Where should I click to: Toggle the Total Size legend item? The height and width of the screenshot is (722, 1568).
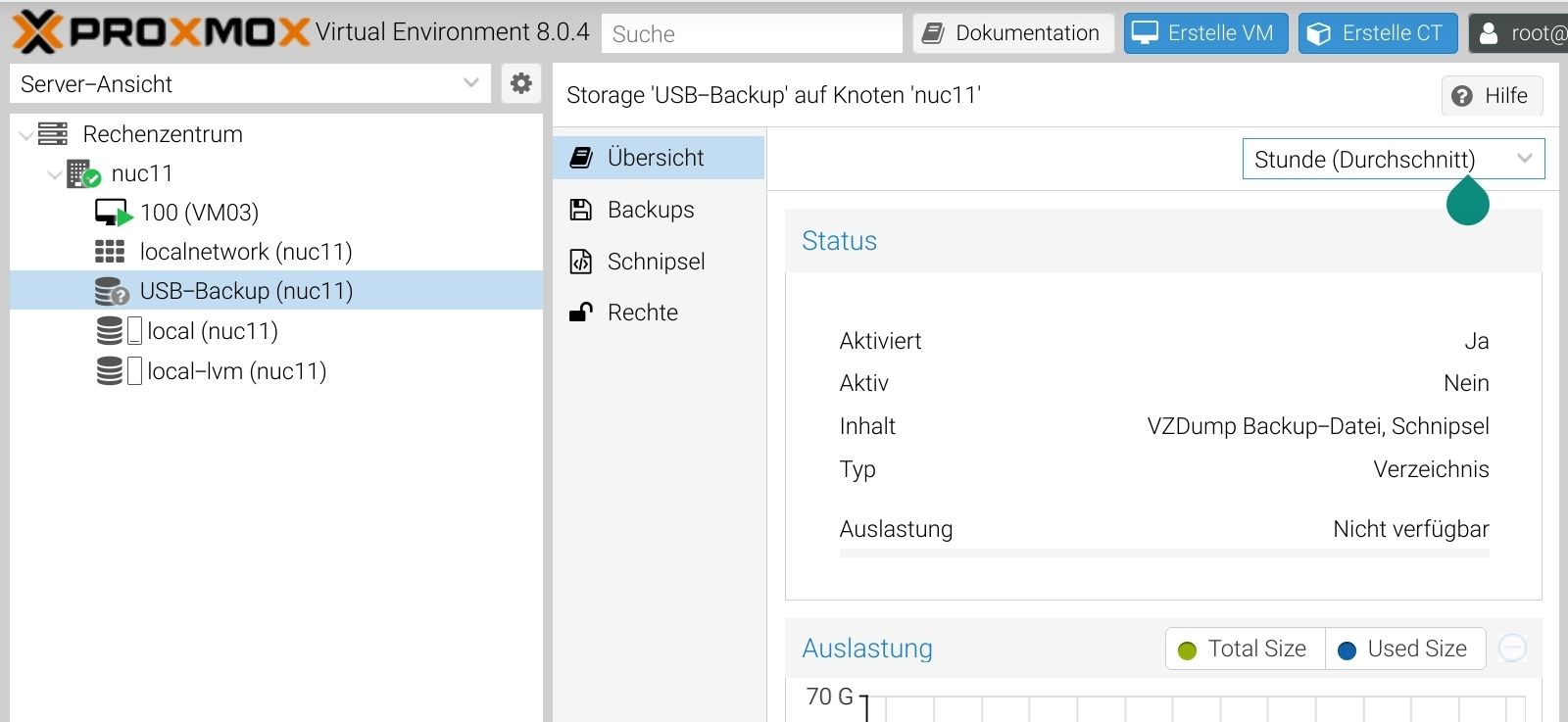(x=1245, y=649)
